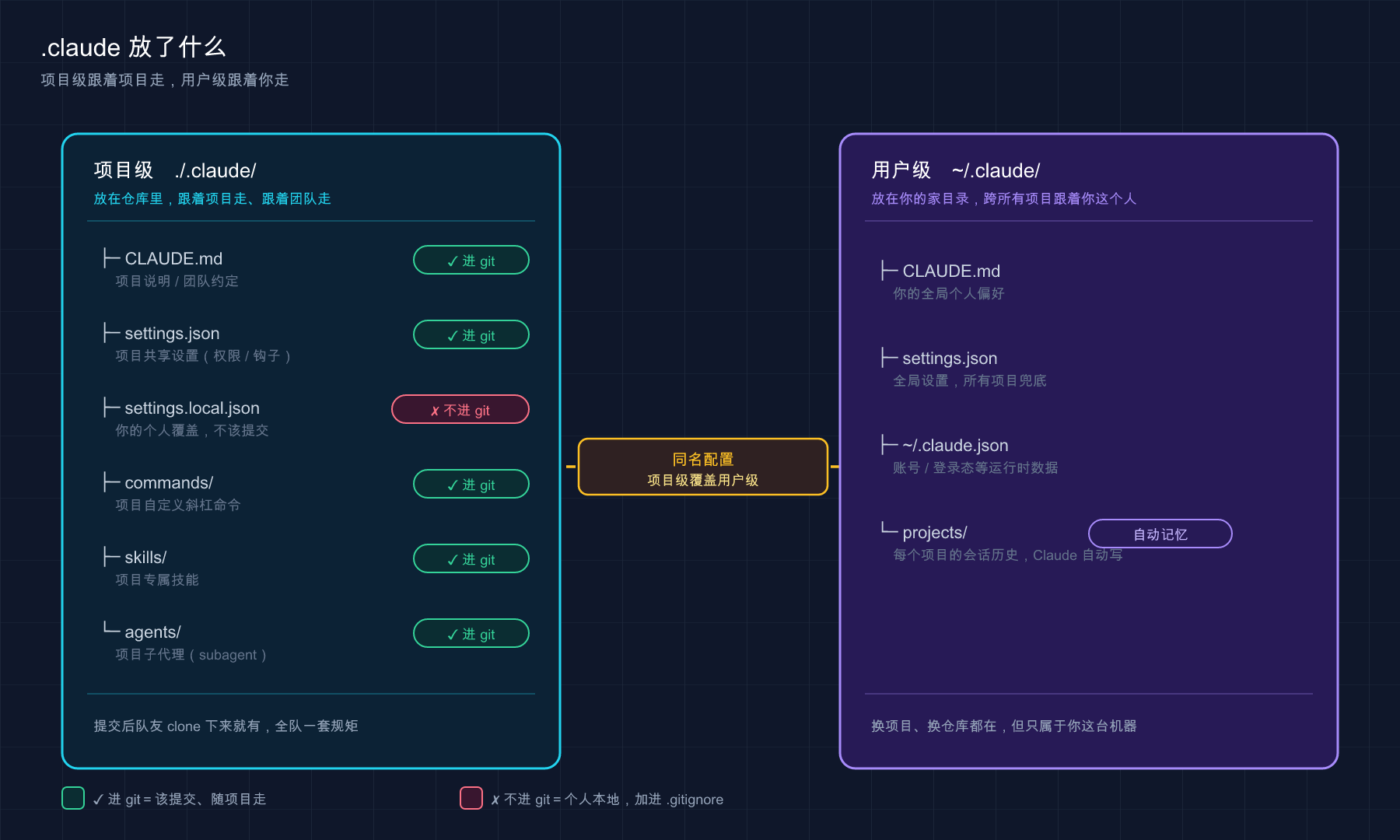
Task: Click the text '项目级覆盖用户级' in the center box
Action: coord(703,481)
